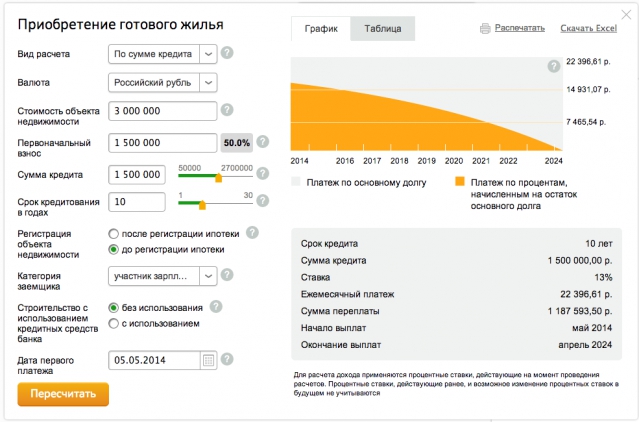This screenshot has height=422, width=639.
Task: Click Скачать Excel link
Action: (x=588, y=28)
